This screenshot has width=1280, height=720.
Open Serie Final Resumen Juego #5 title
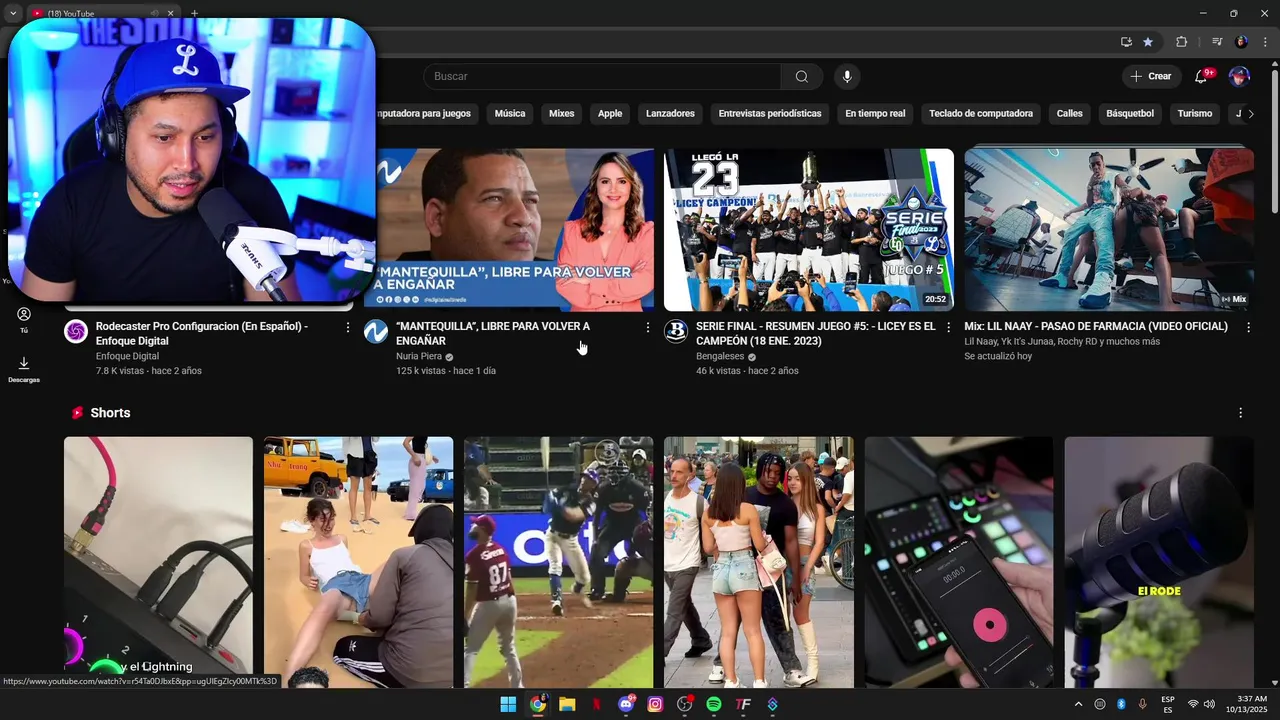click(x=816, y=333)
